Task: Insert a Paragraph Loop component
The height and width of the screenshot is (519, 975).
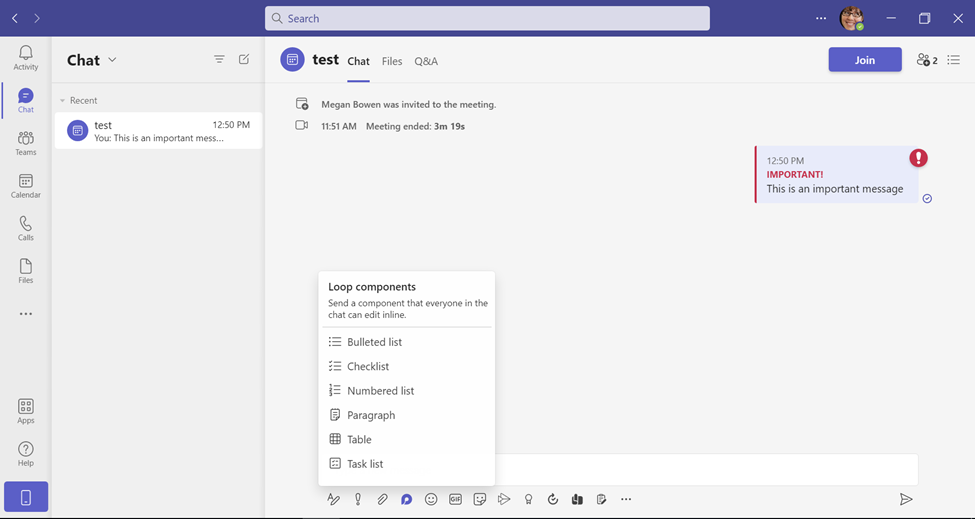Action: coord(407,415)
